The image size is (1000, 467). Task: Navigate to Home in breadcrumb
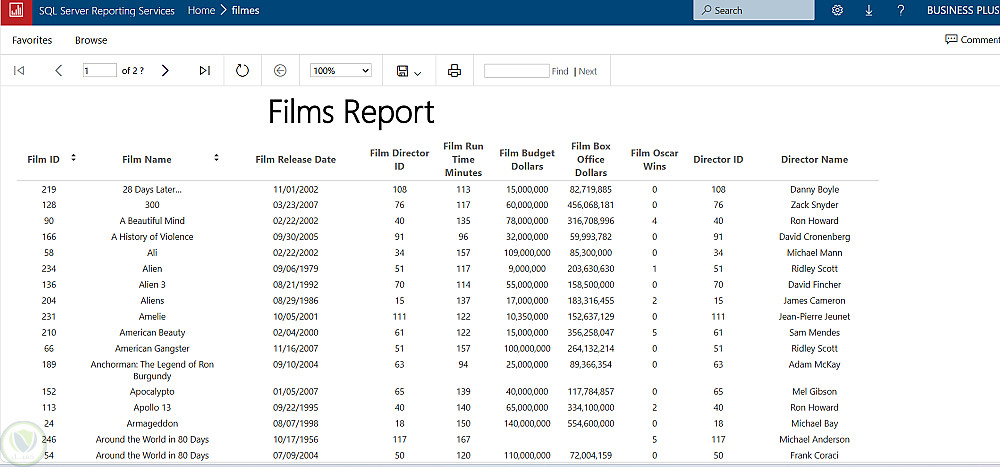[201, 10]
